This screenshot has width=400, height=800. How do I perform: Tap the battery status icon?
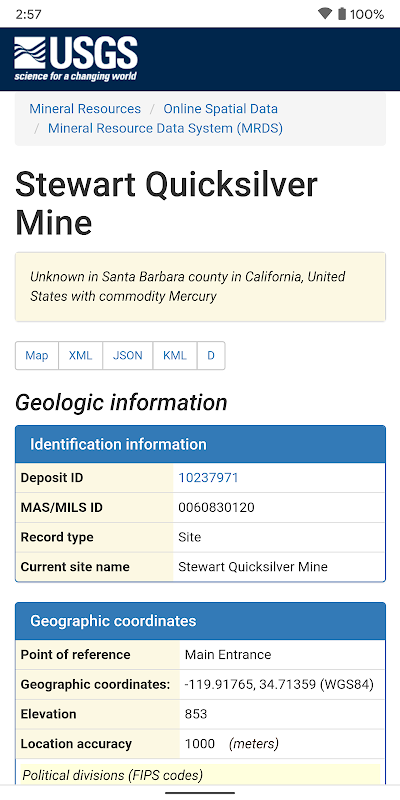pyautogui.click(x=342, y=14)
